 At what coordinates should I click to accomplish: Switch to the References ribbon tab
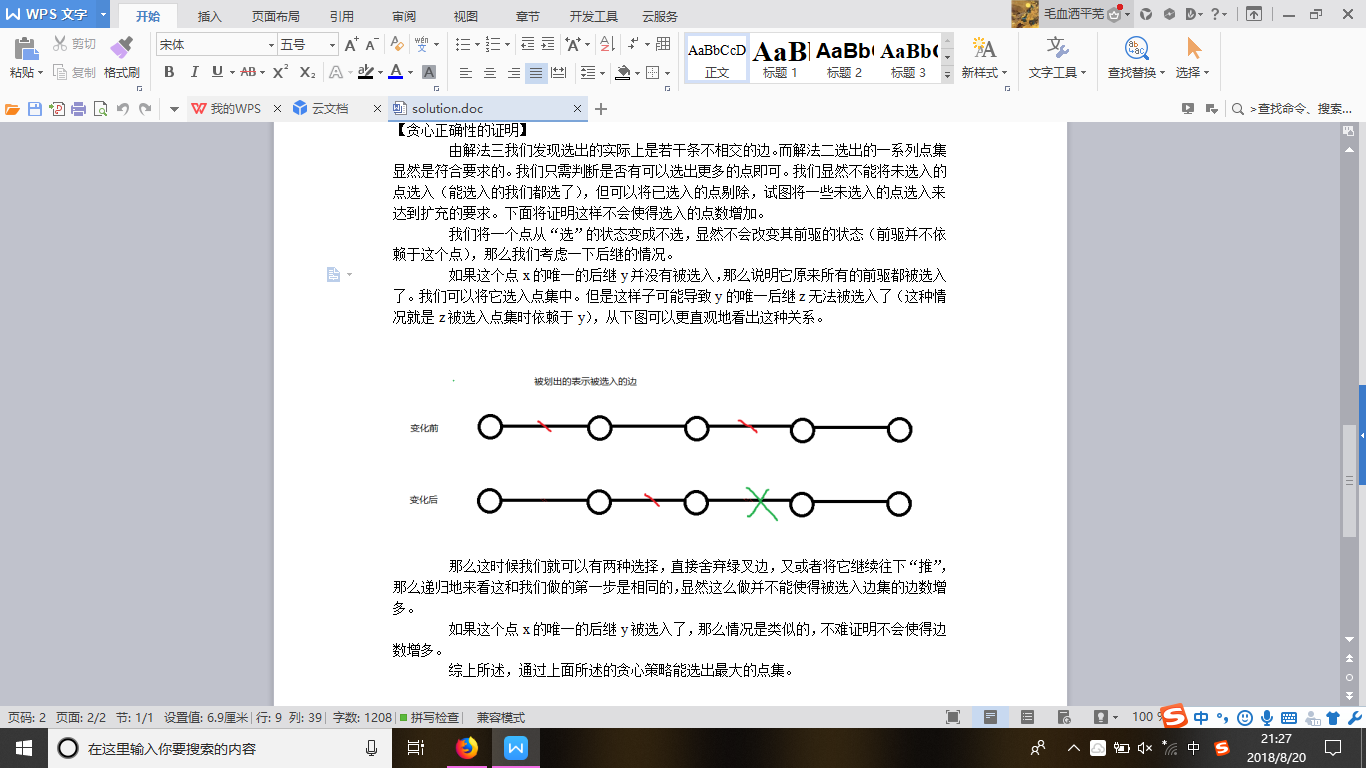point(341,16)
